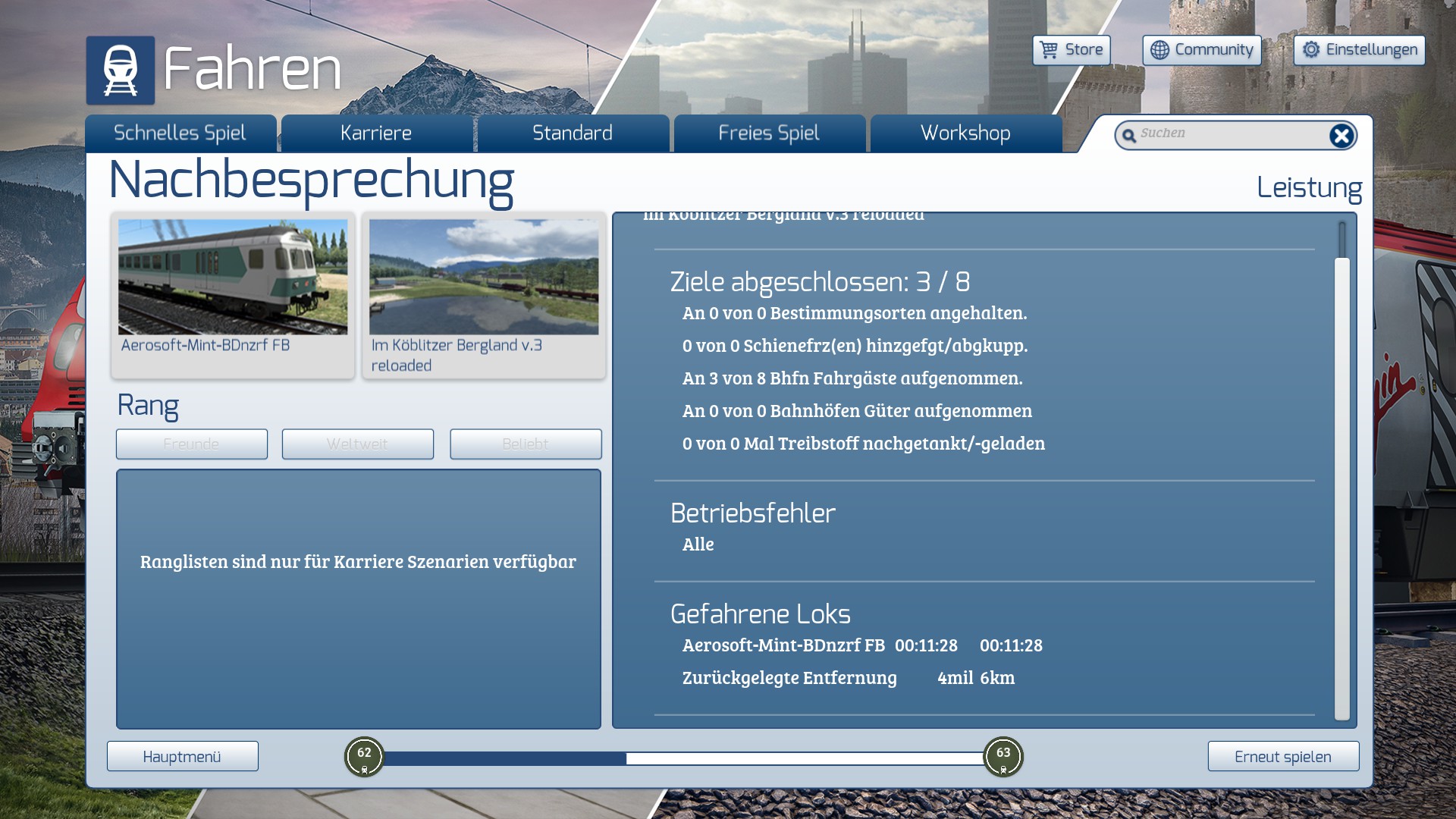1456x819 pixels.
Task: Click the globe Community icon
Action: pyautogui.click(x=1159, y=50)
